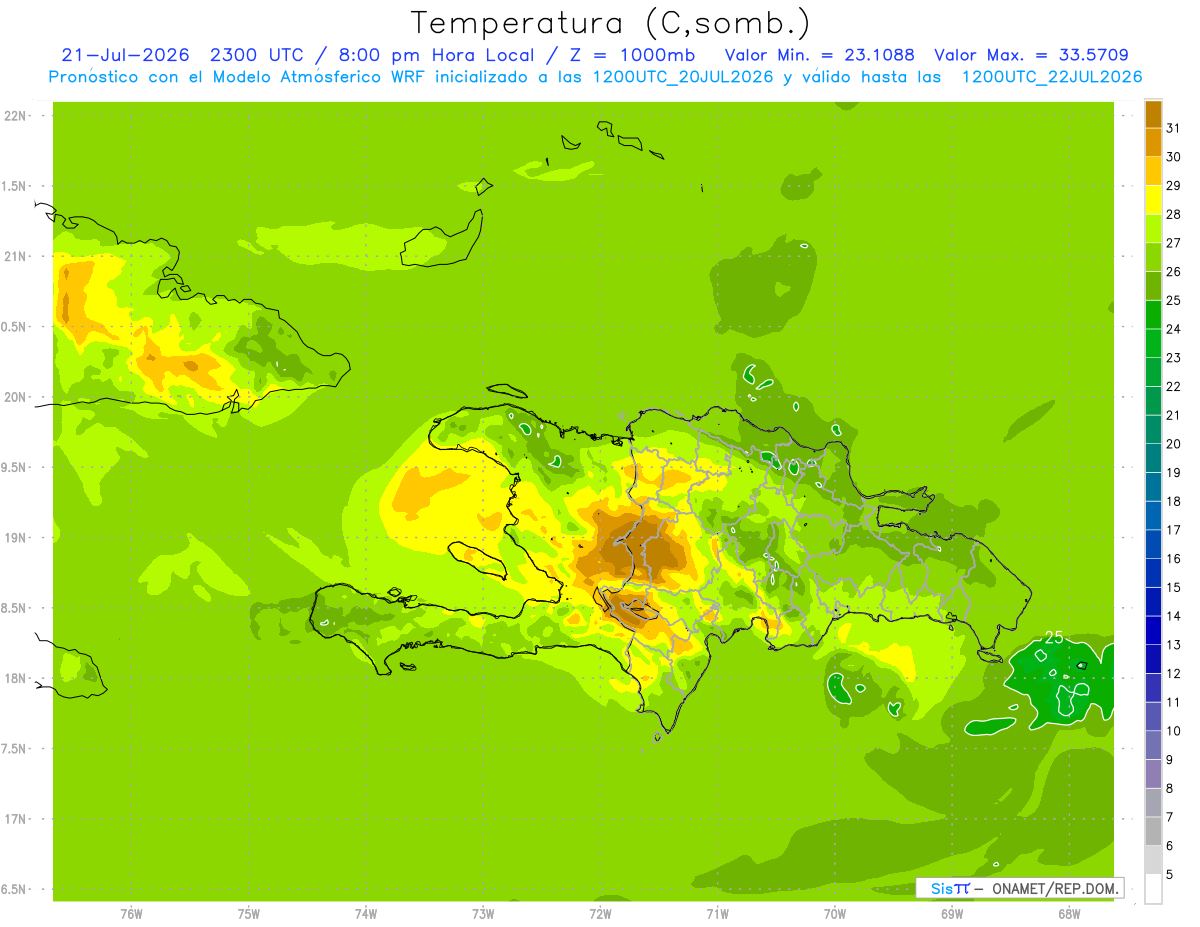Select the green color bar segment between 24 and 25
The image size is (1200, 927).
[x=1153, y=314]
